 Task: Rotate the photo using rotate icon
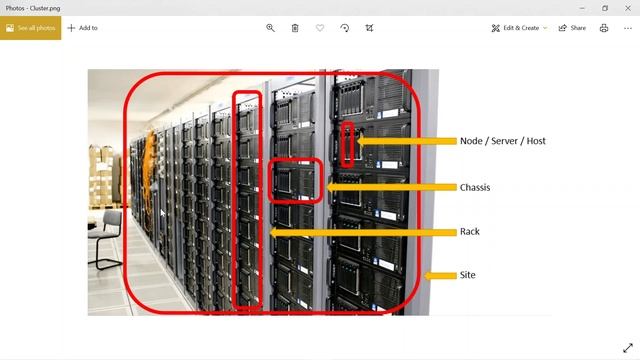coord(345,28)
